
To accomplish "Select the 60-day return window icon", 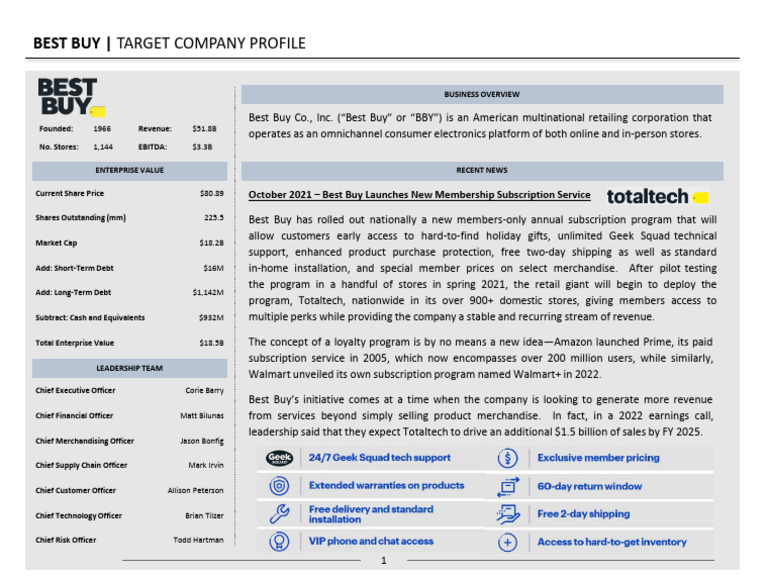I will 508,486.
